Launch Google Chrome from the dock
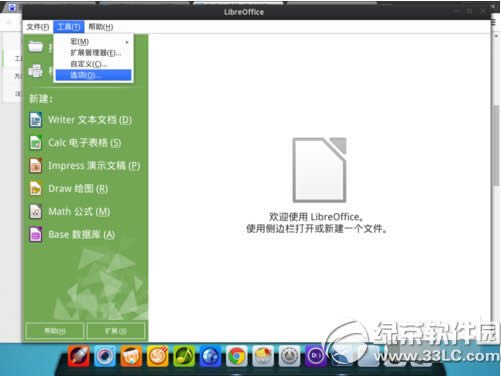Image resolution: width=501 pixels, height=376 pixels. point(237,356)
